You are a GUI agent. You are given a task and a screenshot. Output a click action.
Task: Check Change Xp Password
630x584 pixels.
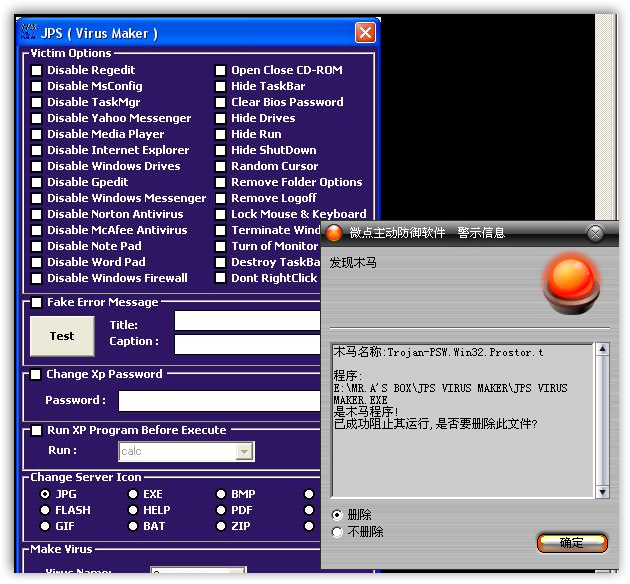[36, 374]
